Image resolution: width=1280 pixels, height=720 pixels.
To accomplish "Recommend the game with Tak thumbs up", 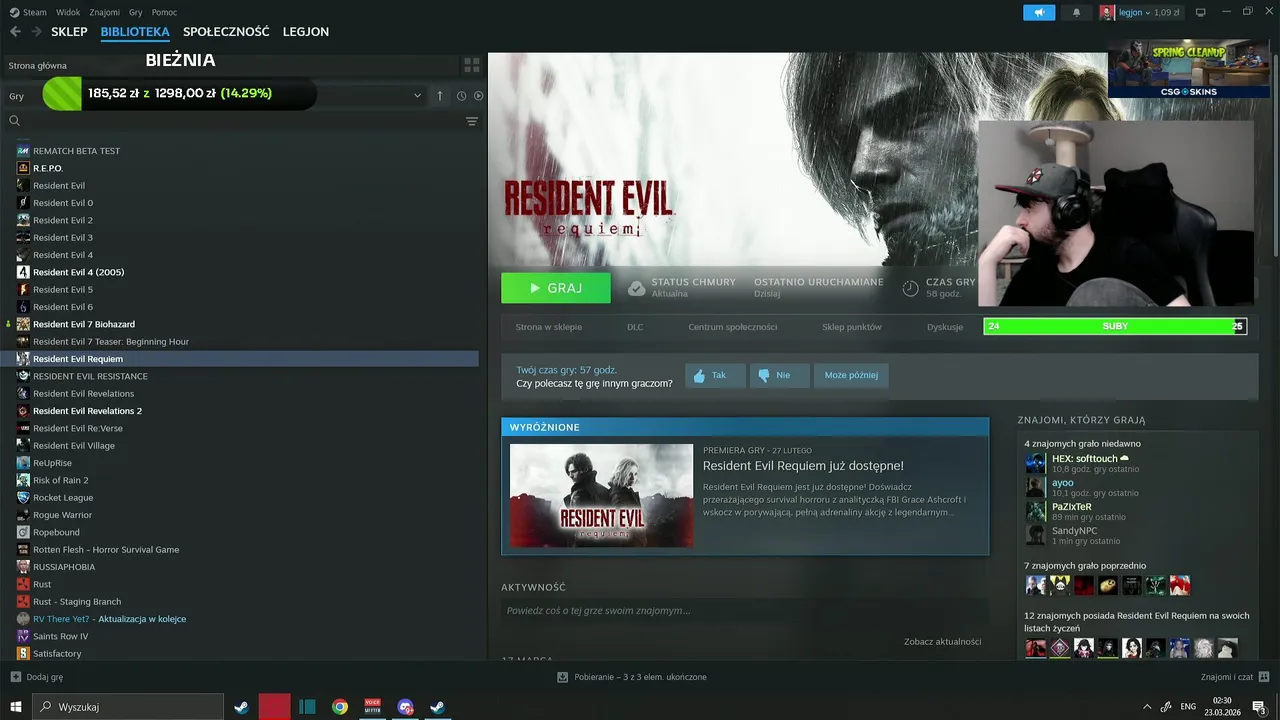I will 715,376.
